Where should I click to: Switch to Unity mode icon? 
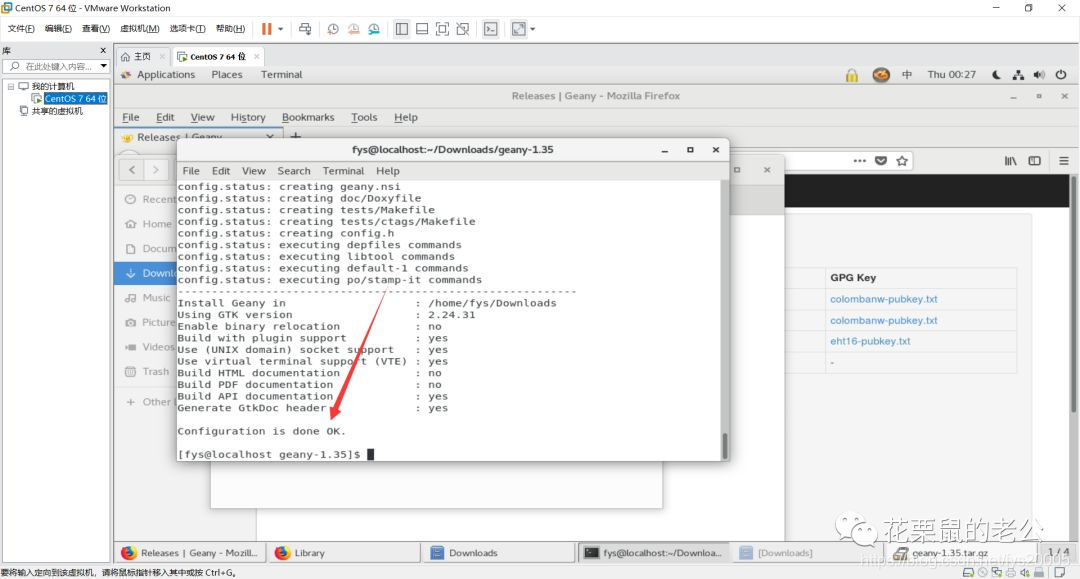463,29
